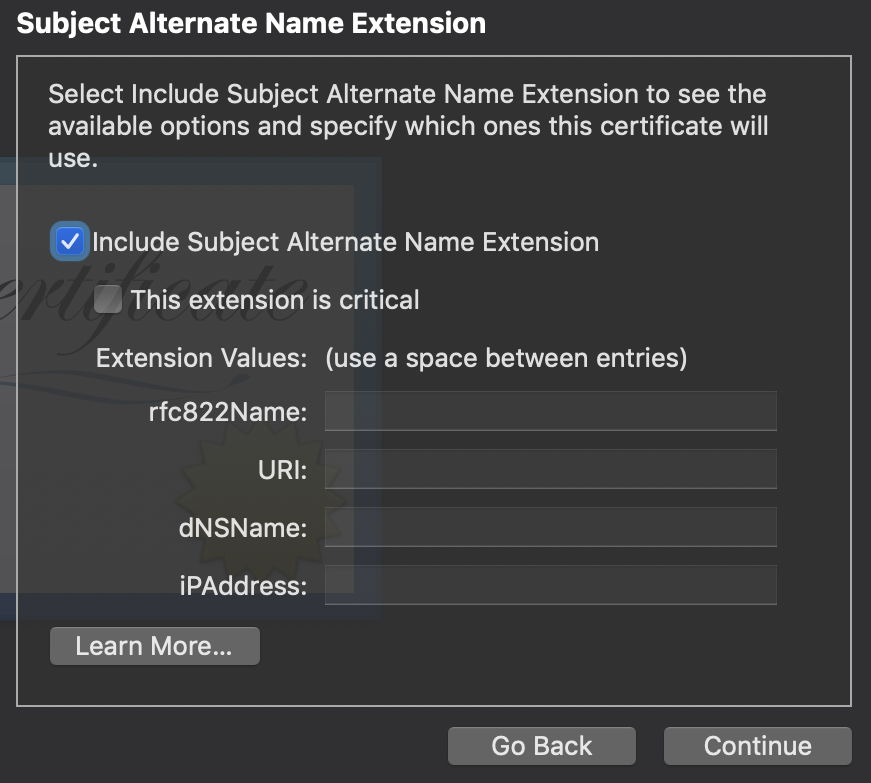Click into the URI text field
Viewport: 871px width, 783px height.
(x=550, y=469)
